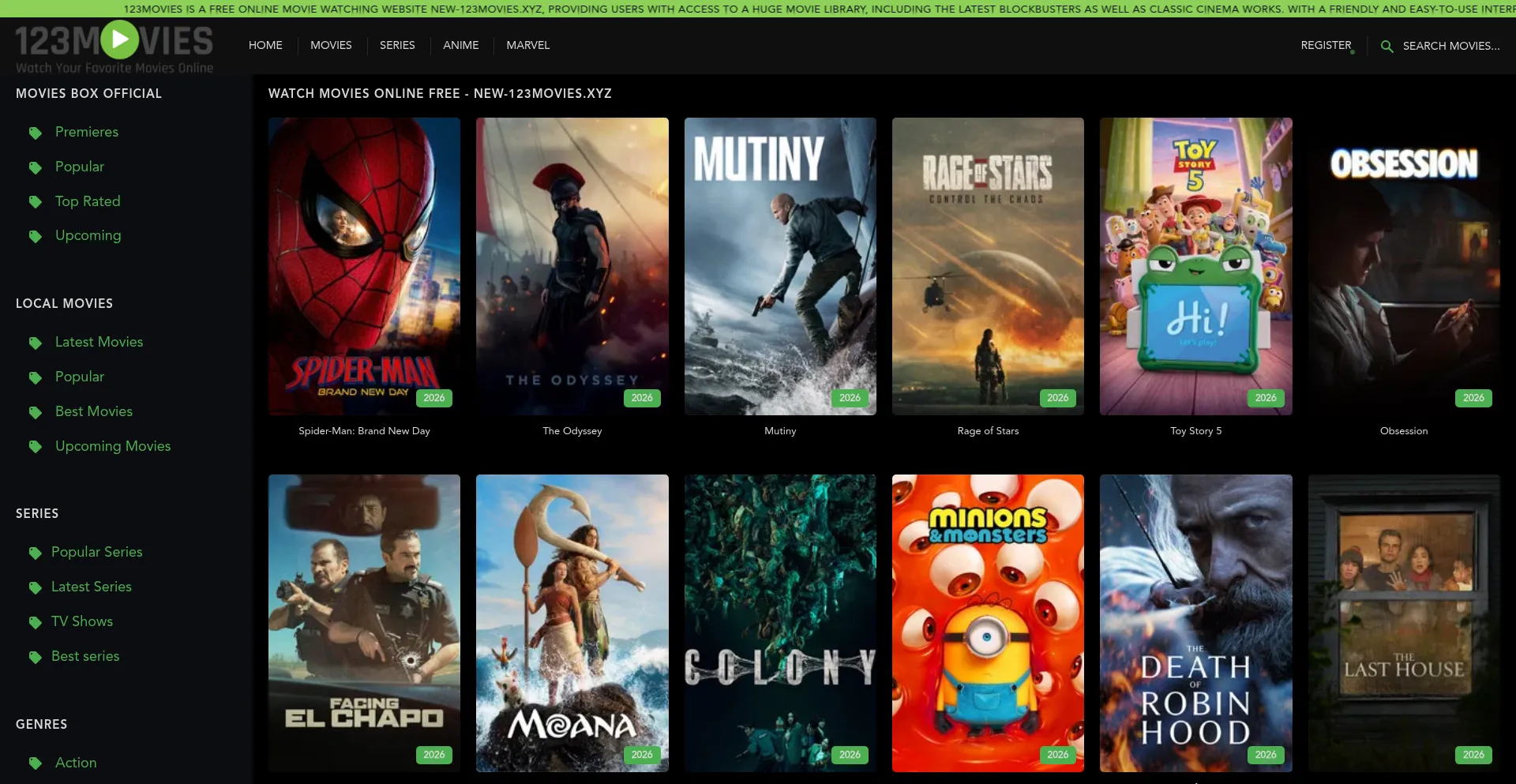Open the Upcoming sidebar link
Screen dimensions: 1516x784
click(x=88, y=235)
